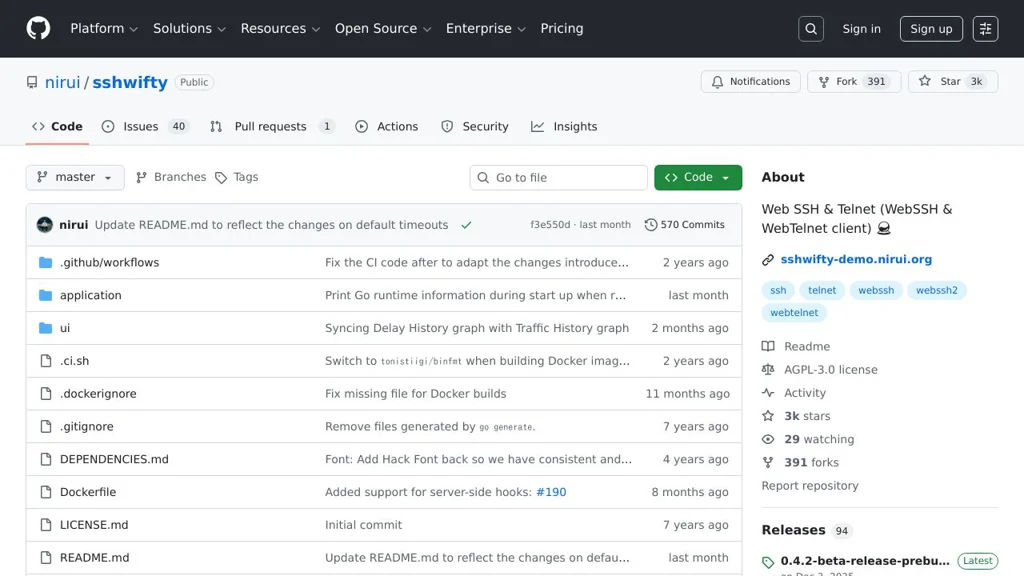
Task: Expand the Open Source menu
Action: coord(383,29)
